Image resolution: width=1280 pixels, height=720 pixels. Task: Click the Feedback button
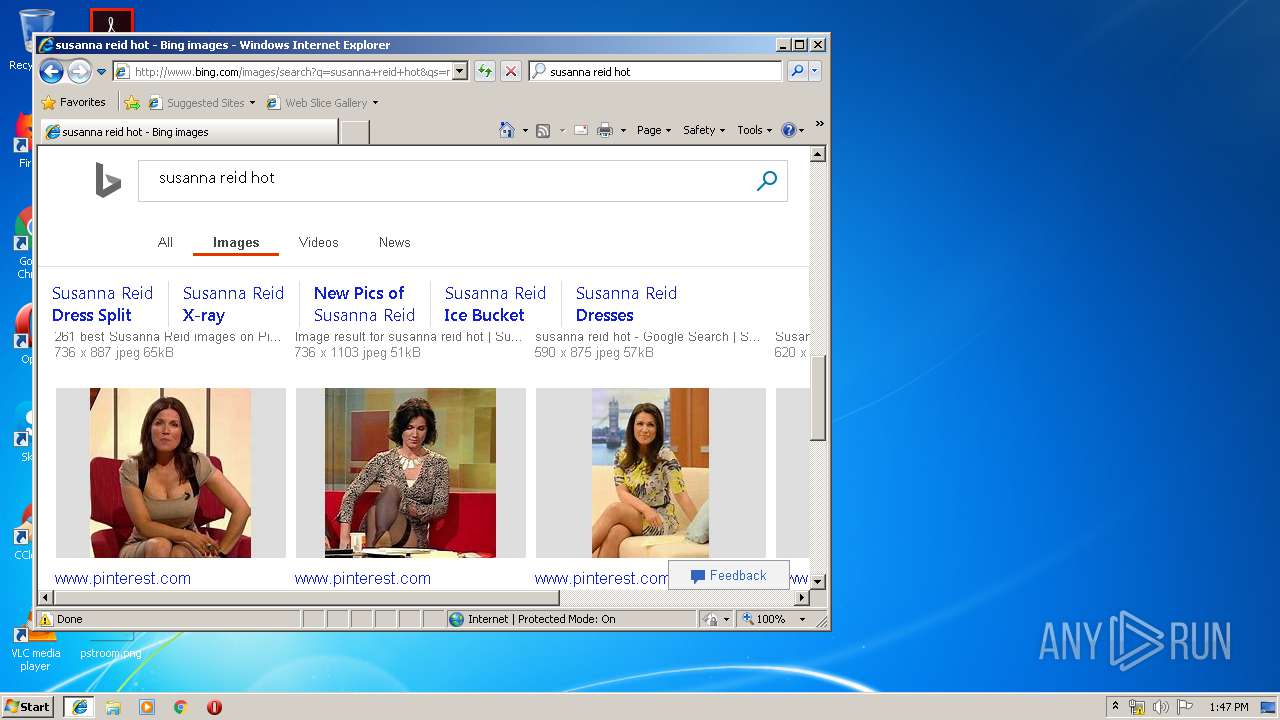coord(728,575)
